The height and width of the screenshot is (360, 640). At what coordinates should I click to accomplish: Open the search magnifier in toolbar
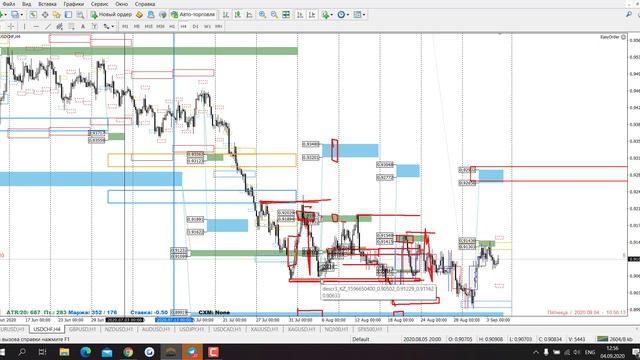click(x=629, y=15)
